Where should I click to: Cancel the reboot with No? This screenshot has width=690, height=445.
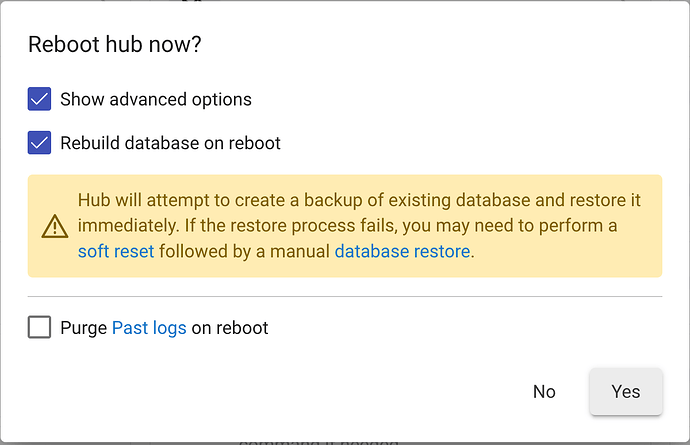coord(544,391)
